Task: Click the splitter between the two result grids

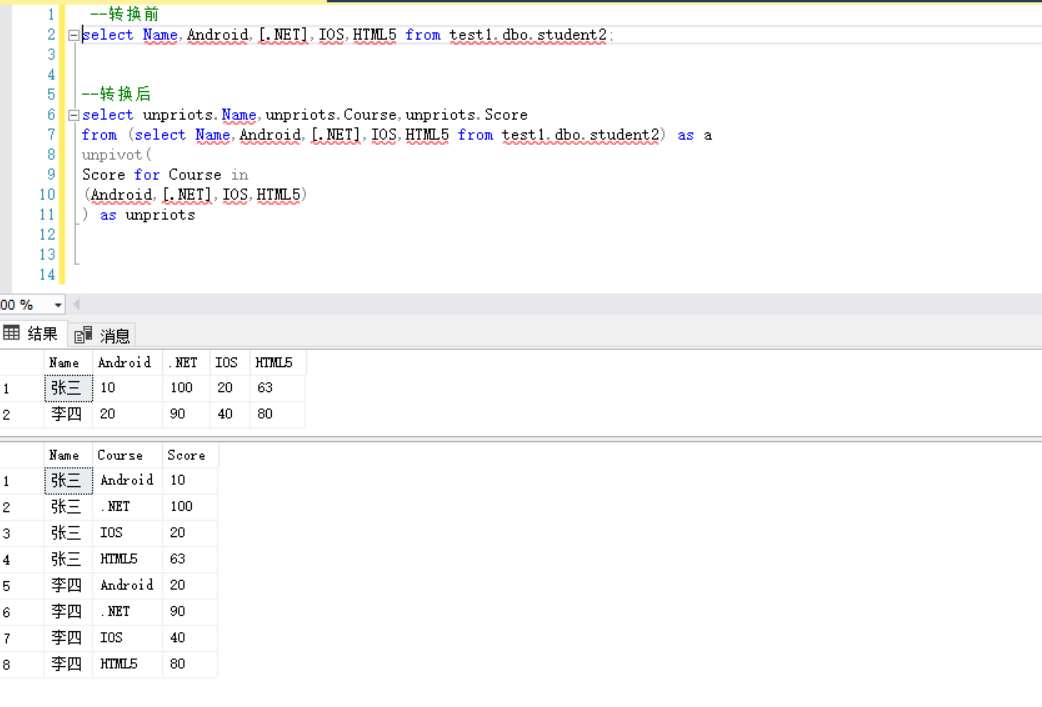Action: point(520,437)
